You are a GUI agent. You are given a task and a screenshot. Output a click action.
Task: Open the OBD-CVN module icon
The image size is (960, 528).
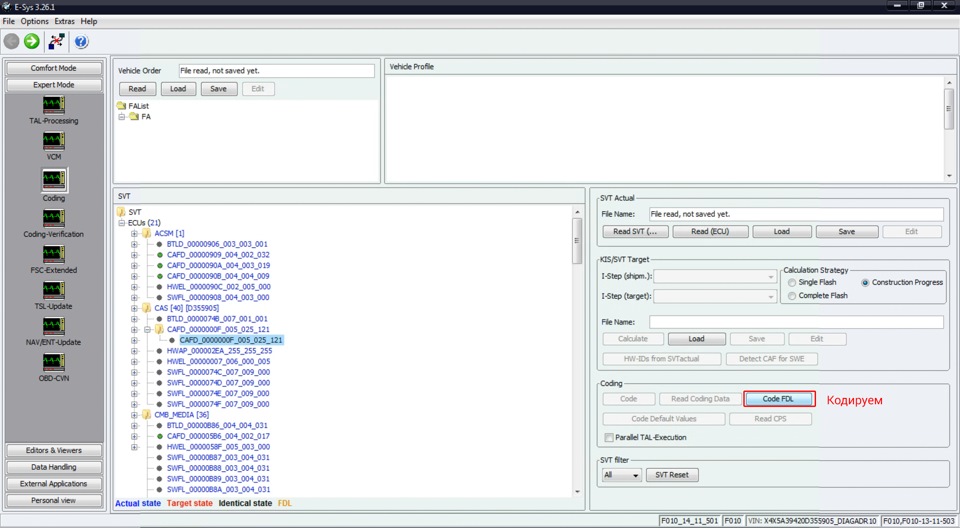pyautogui.click(x=54, y=363)
